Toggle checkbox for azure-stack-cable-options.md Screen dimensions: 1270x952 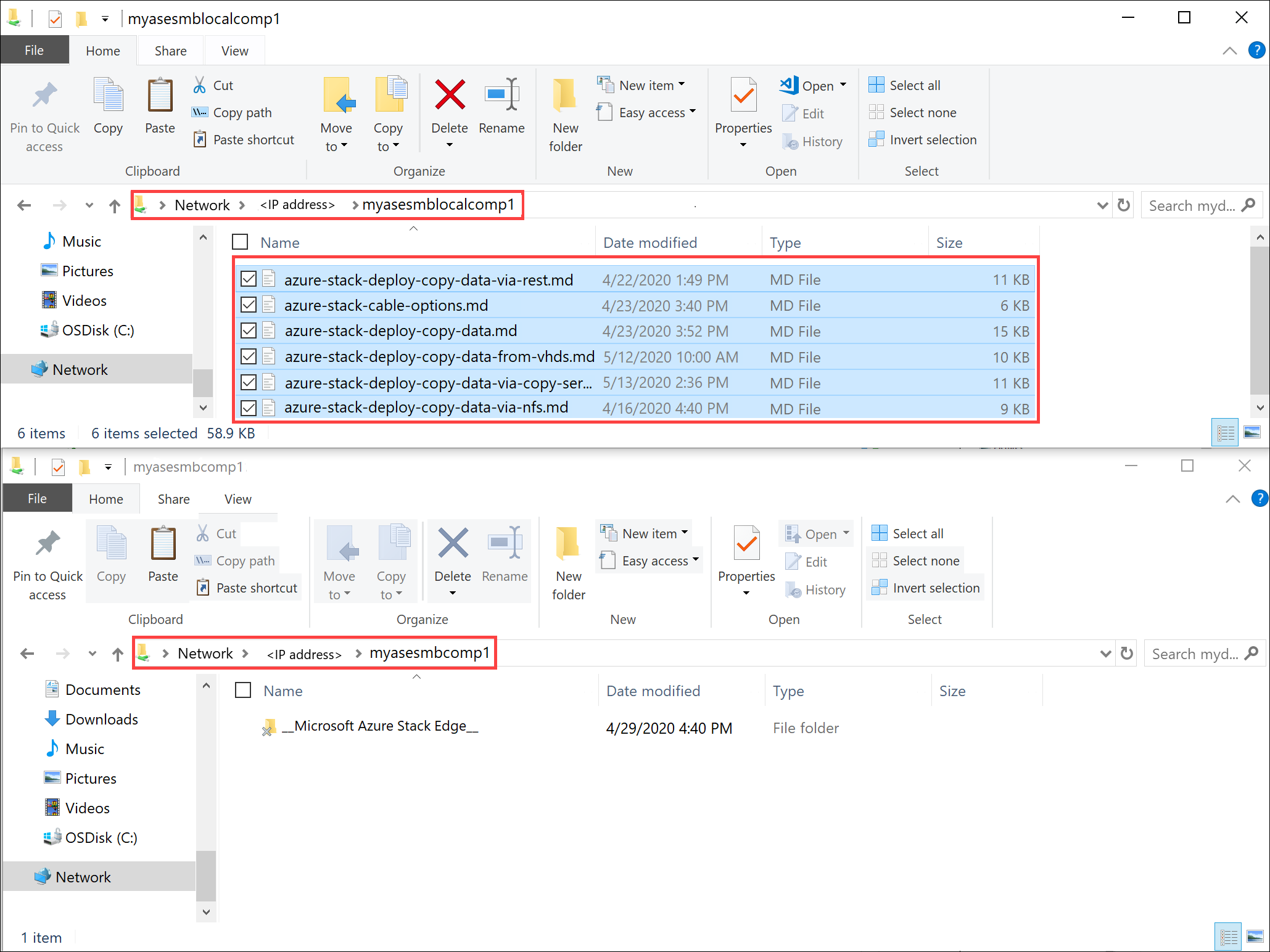[247, 305]
